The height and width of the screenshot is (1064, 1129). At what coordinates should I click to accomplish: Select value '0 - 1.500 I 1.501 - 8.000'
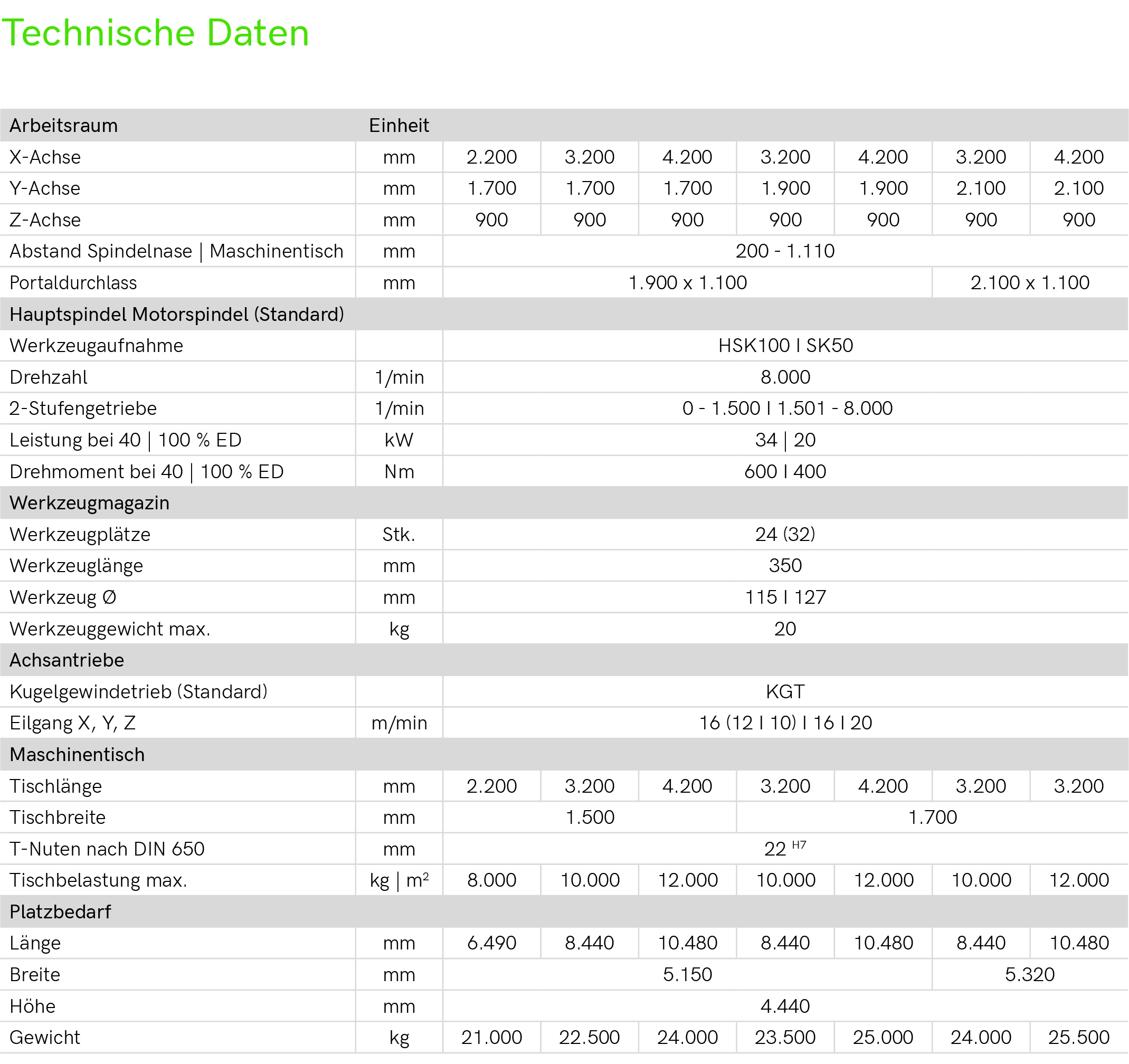tap(787, 408)
